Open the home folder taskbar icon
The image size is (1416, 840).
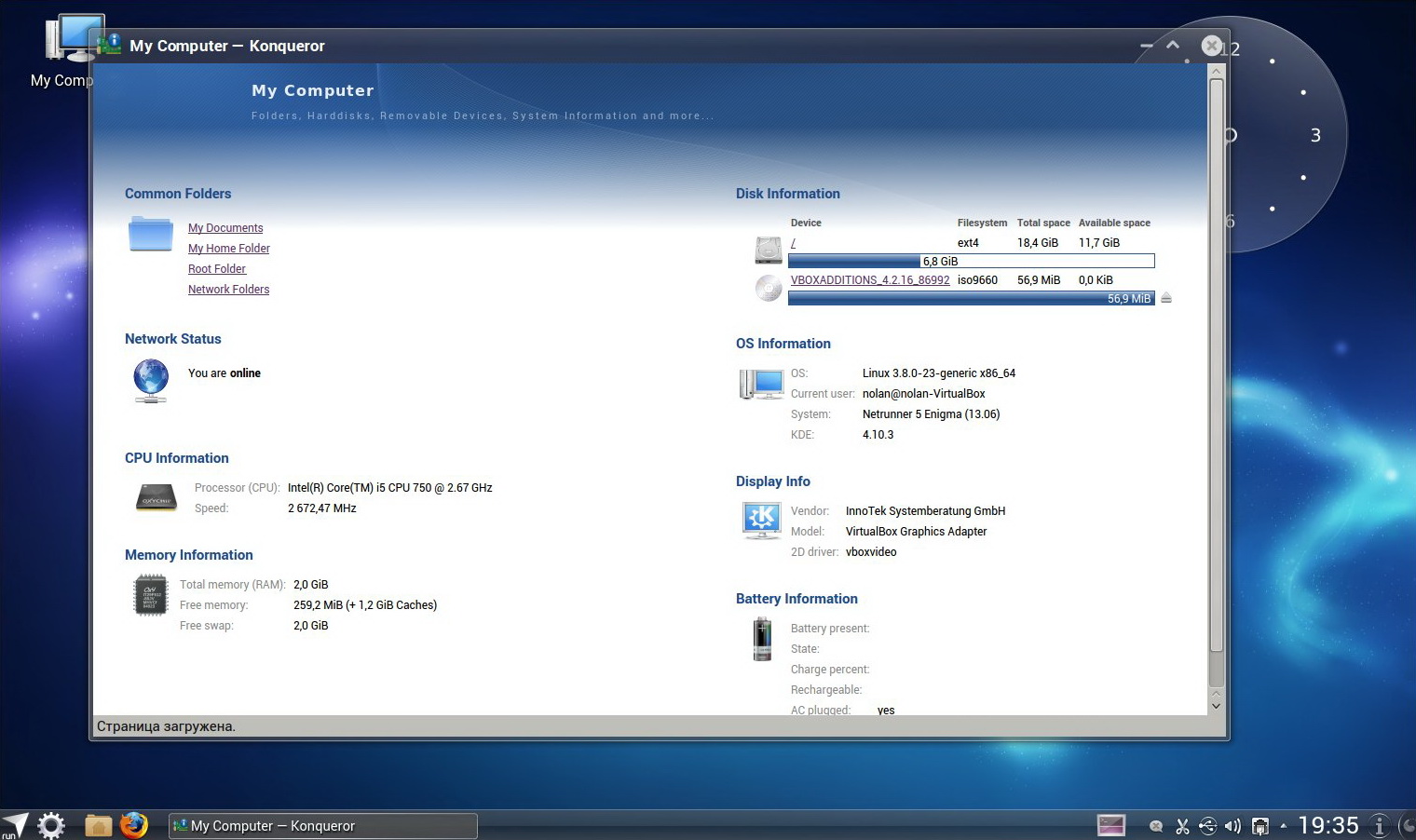[x=98, y=825]
